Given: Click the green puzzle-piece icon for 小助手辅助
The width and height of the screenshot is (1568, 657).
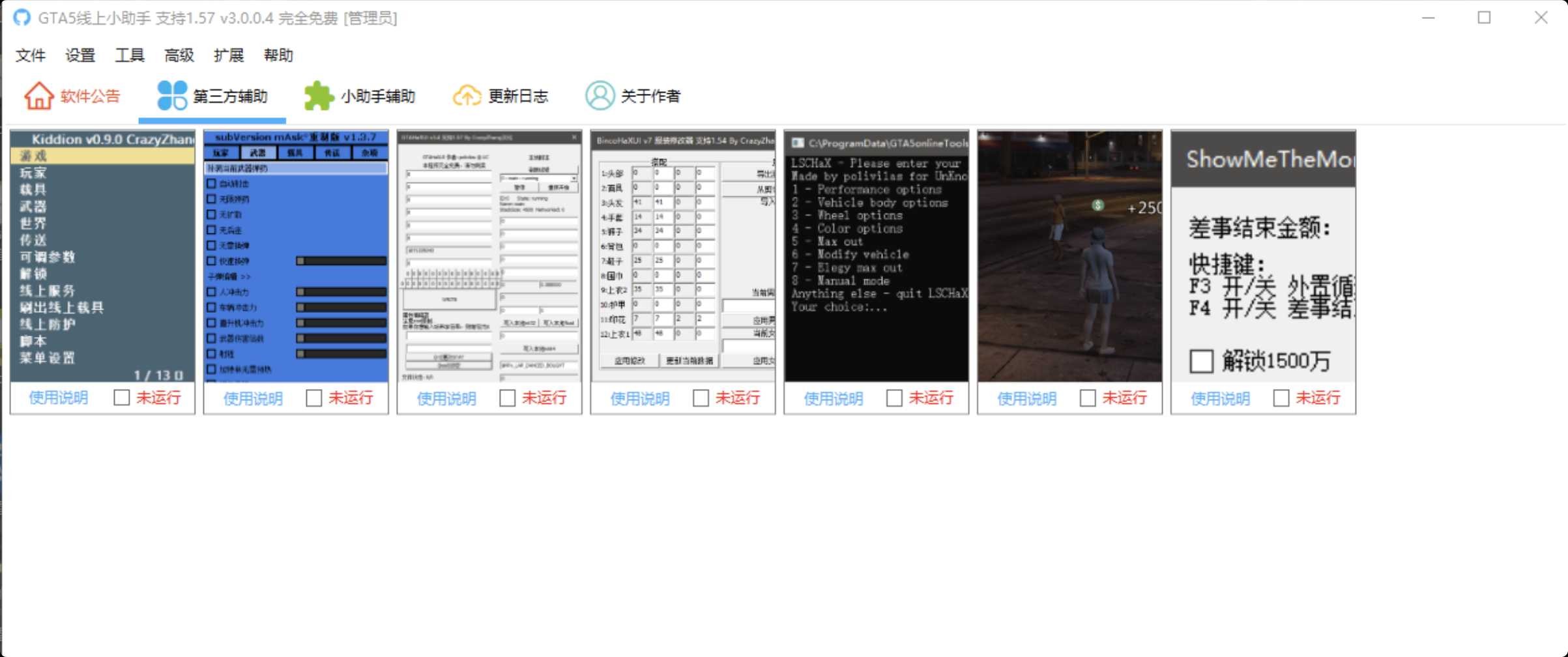Looking at the screenshot, I should tap(319, 96).
